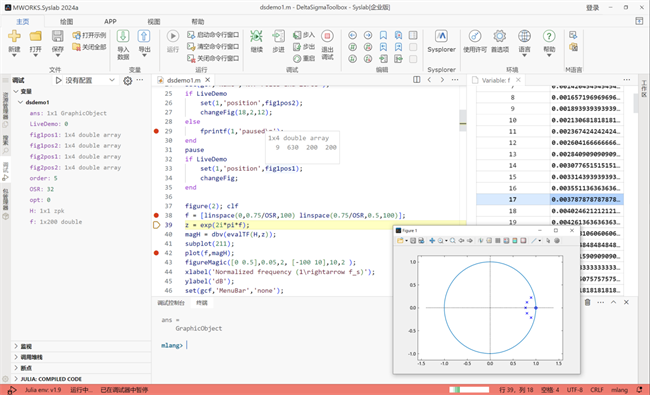The height and width of the screenshot is (395, 650).
Task: Toggle breakpoint on line 29
Action: pyautogui.click(x=156, y=131)
